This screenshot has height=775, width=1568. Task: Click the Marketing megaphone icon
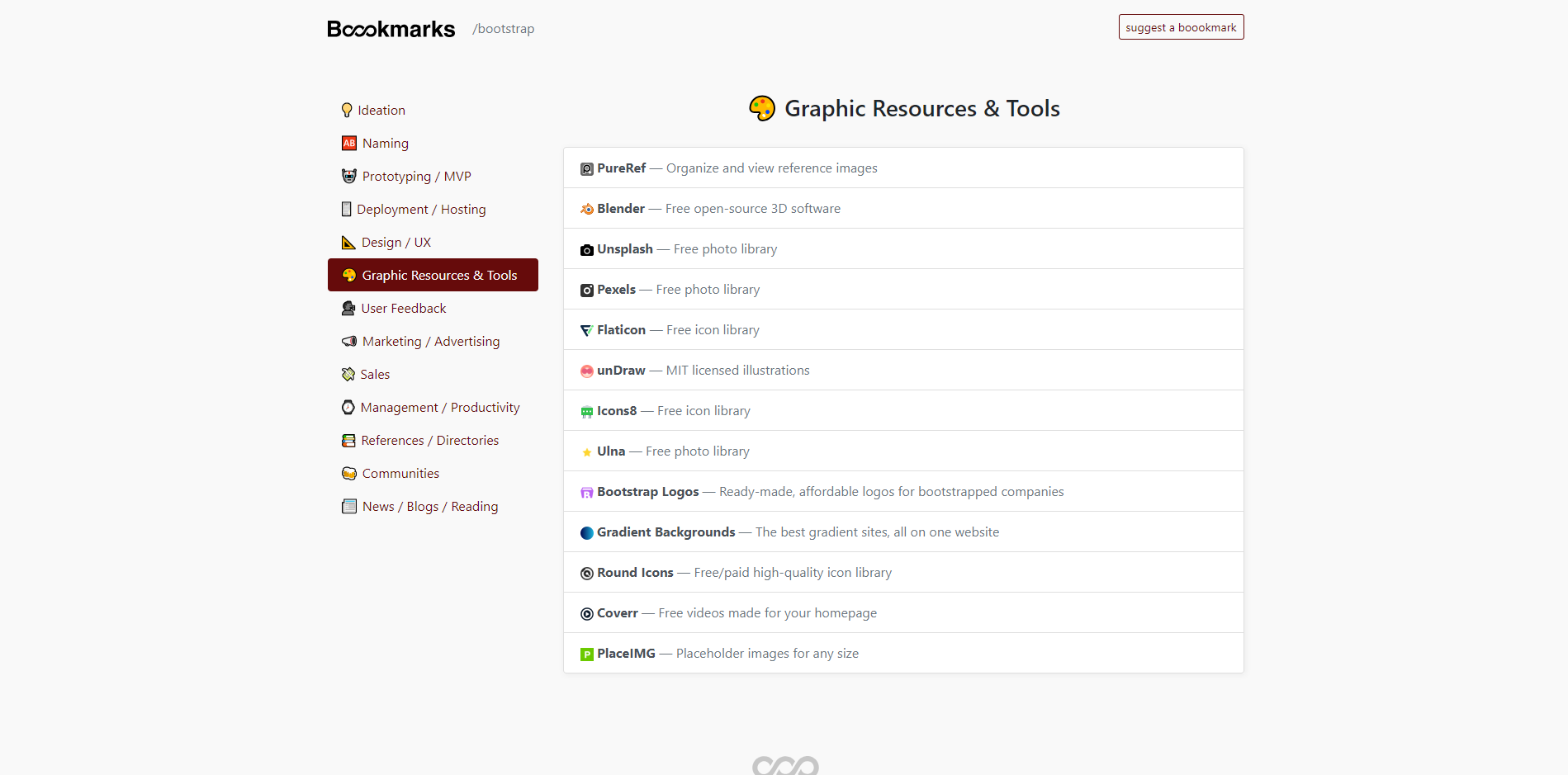349,341
